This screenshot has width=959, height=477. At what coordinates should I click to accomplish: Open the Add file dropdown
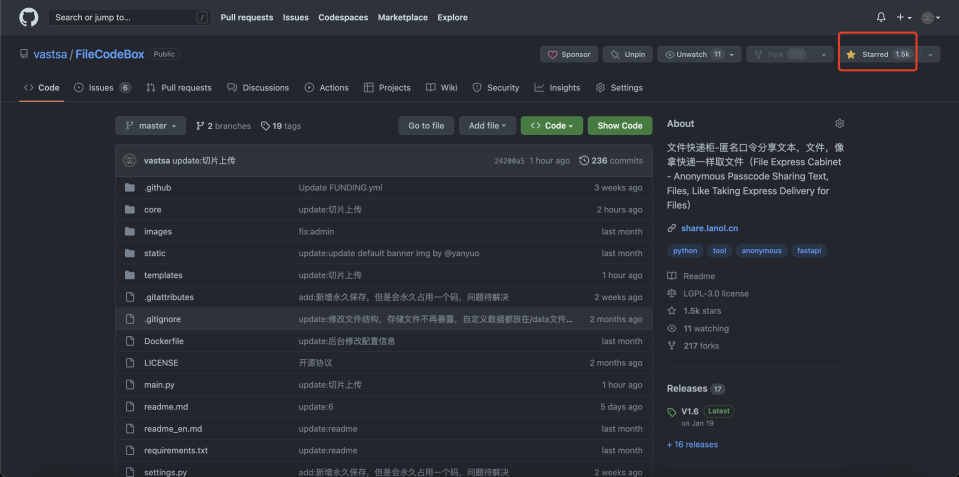pos(487,125)
